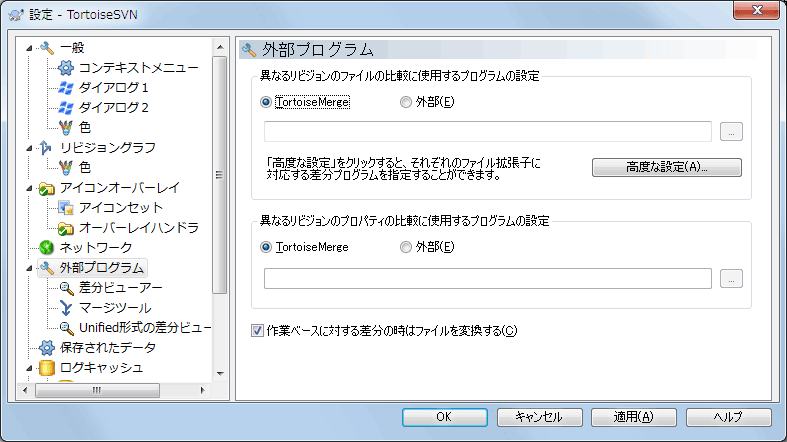Image resolution: width=787 pixels, height=442 pixels.
Task: Click the tree scrollbar up arrow
Action: [x=220, y=47]
